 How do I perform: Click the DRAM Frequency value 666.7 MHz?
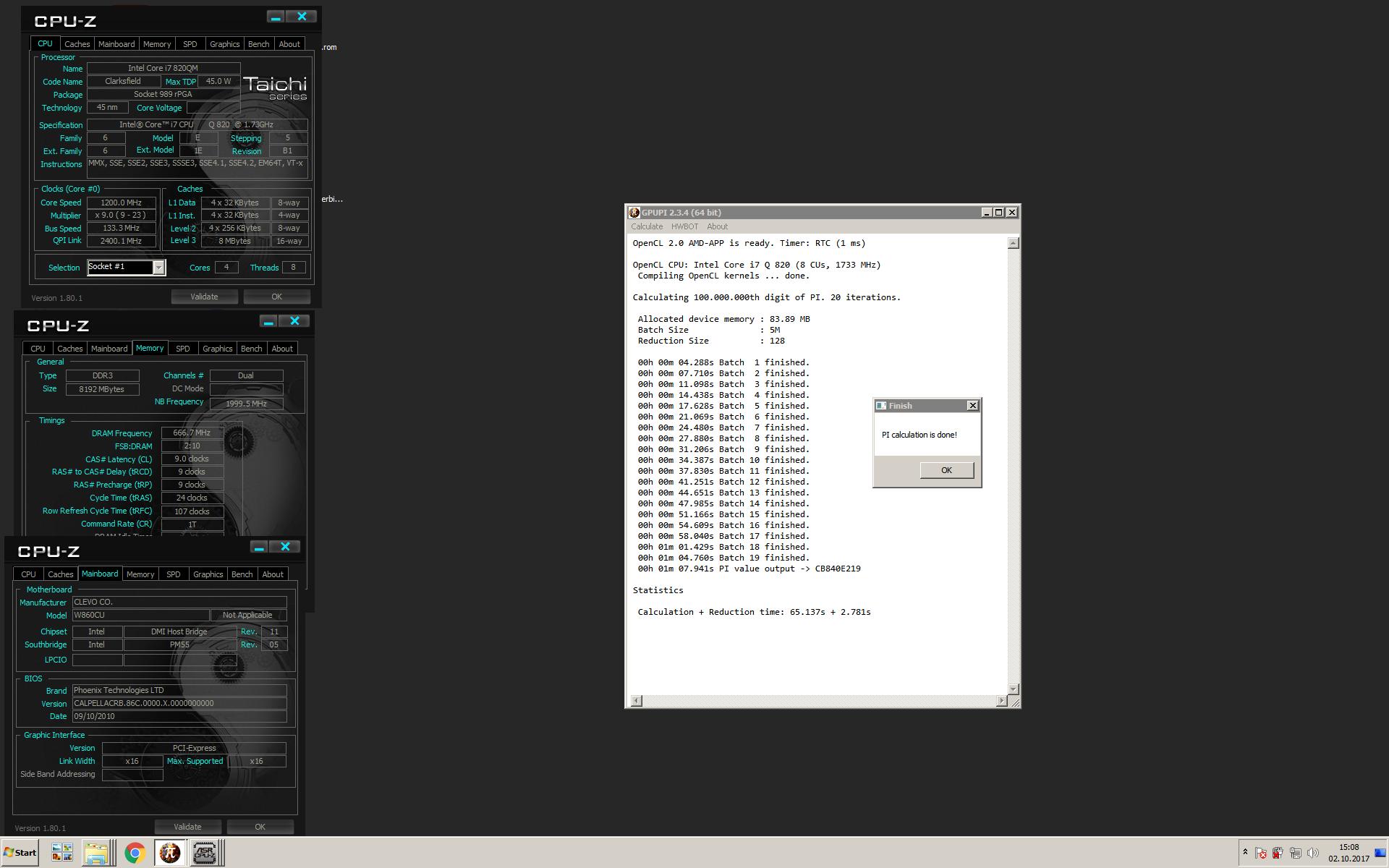tap(192, 433)
